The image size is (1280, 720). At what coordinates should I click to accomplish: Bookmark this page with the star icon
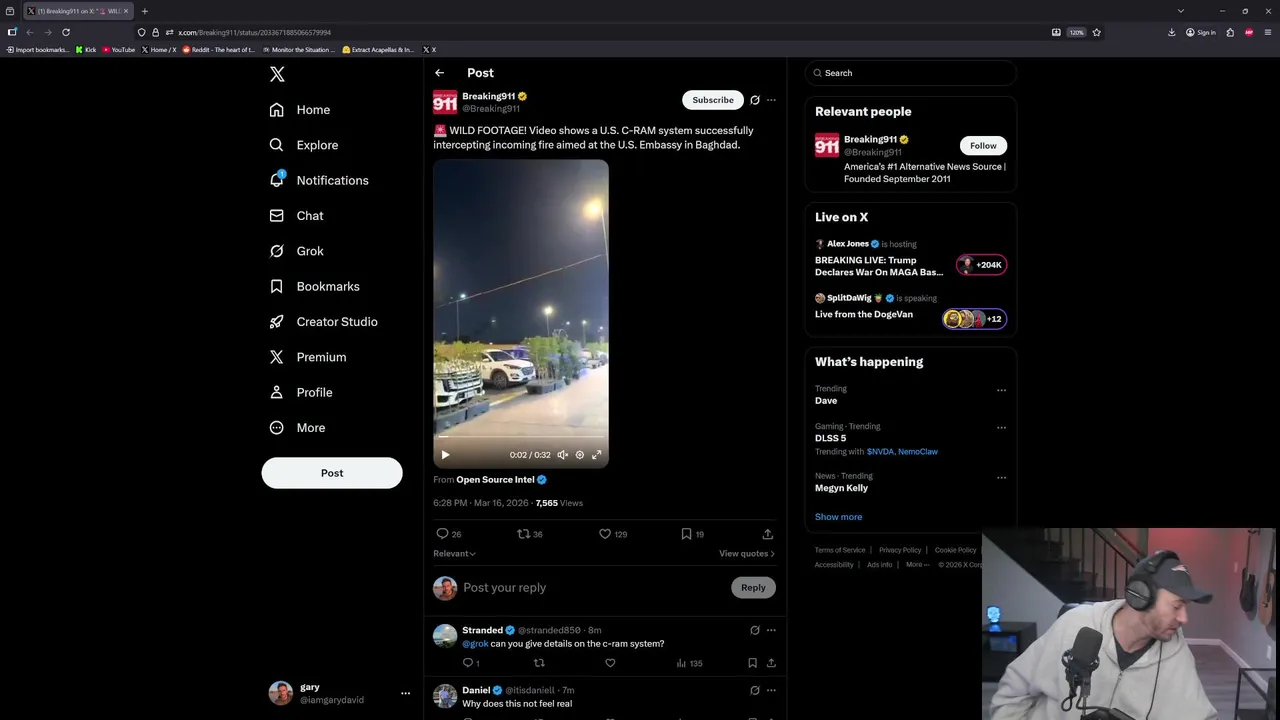[x=1096, y=32]
